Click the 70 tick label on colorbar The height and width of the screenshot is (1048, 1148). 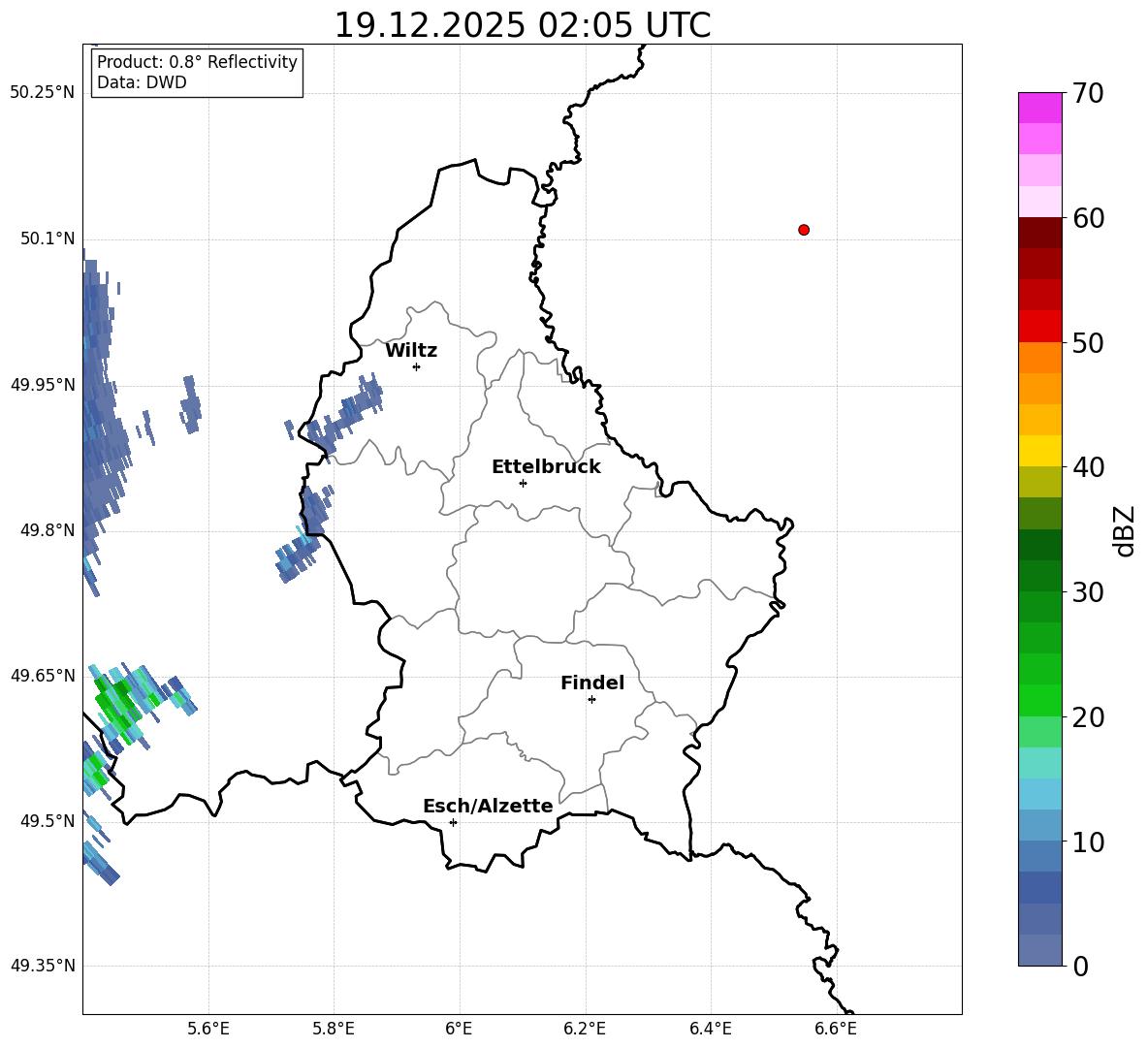1088,93
